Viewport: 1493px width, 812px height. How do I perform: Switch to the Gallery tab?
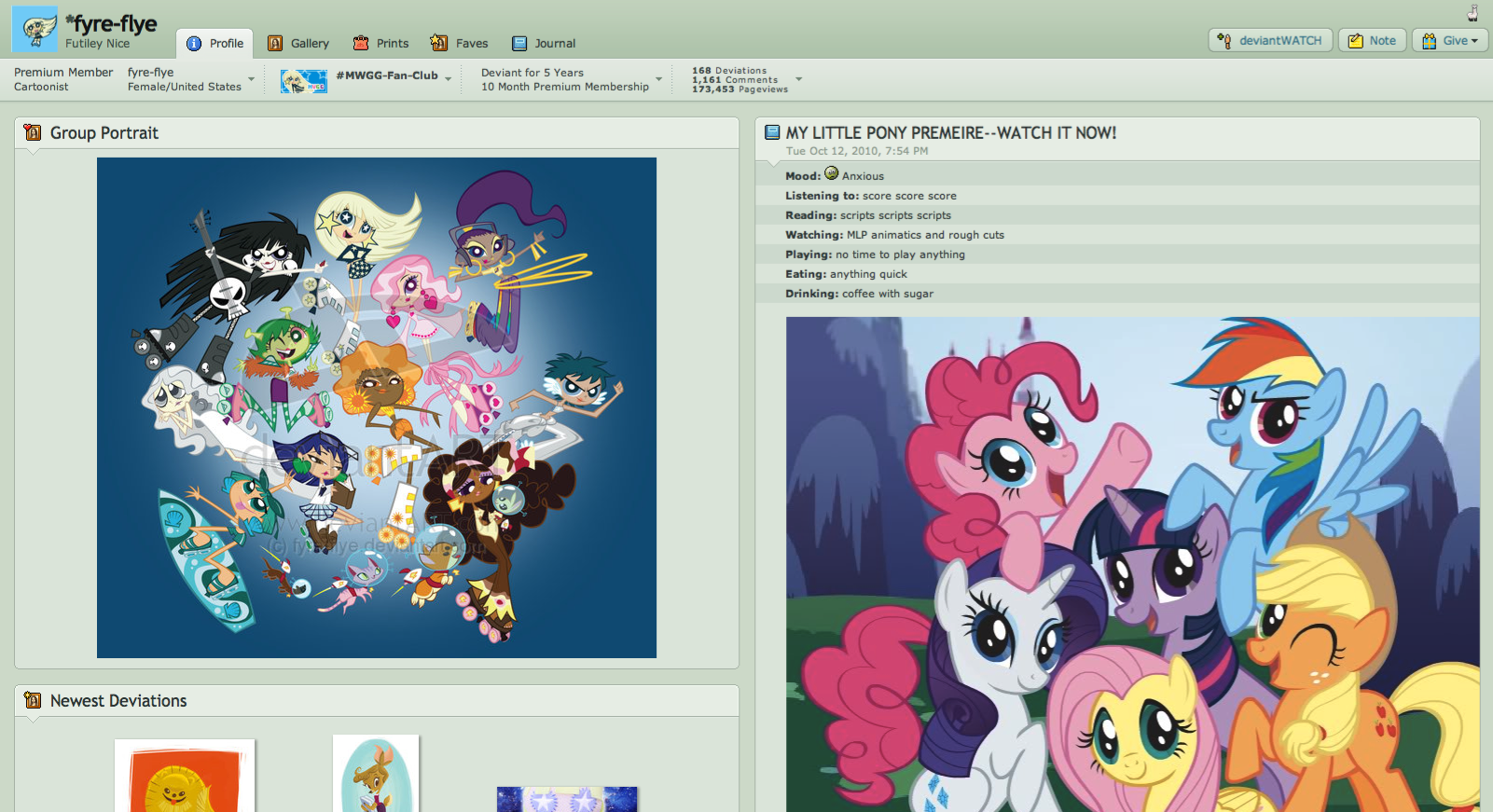pyautogui.click(x=298, y=43)
